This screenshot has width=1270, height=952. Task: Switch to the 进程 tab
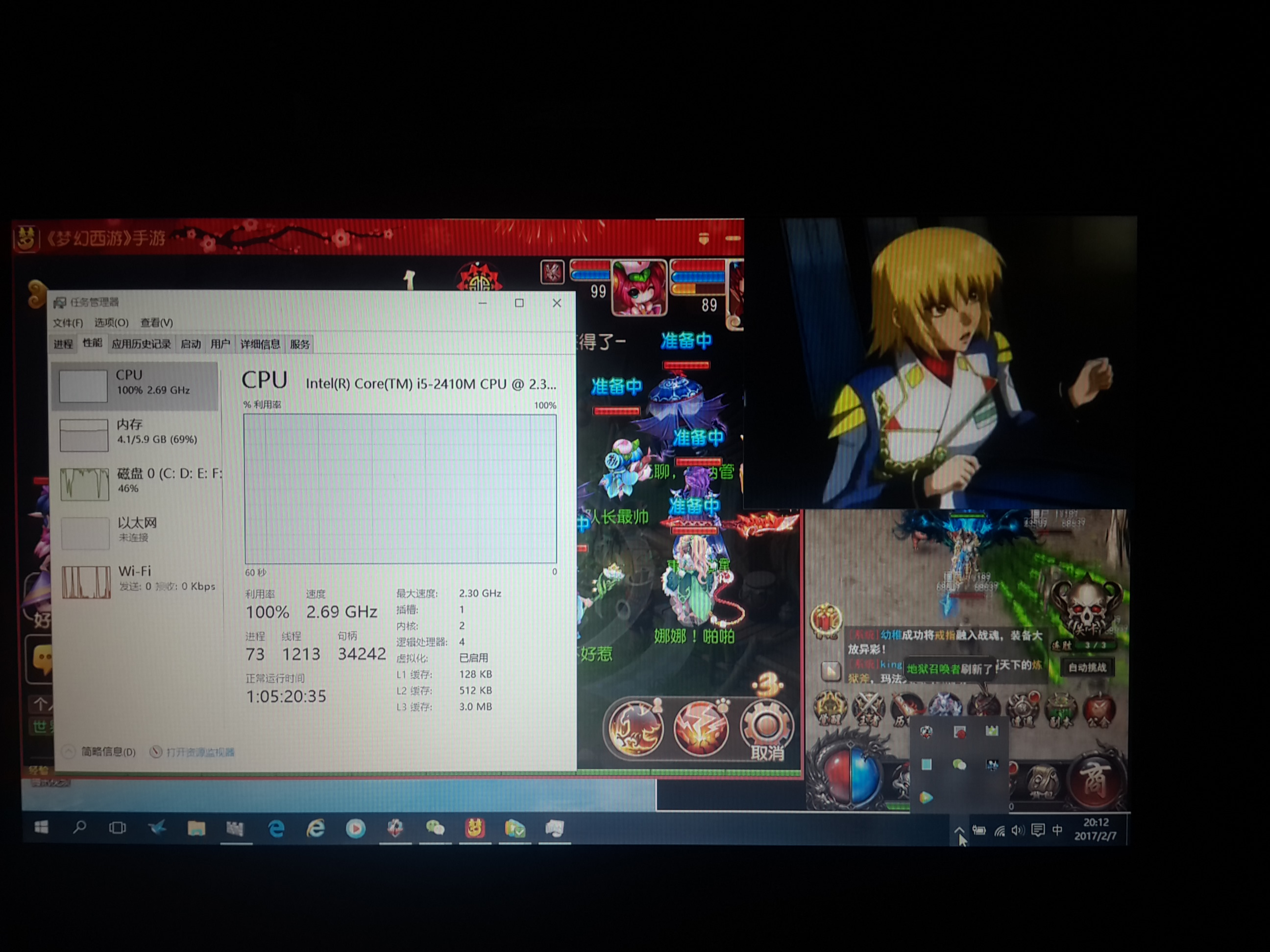pyautogui.click(x=63, y=344)
